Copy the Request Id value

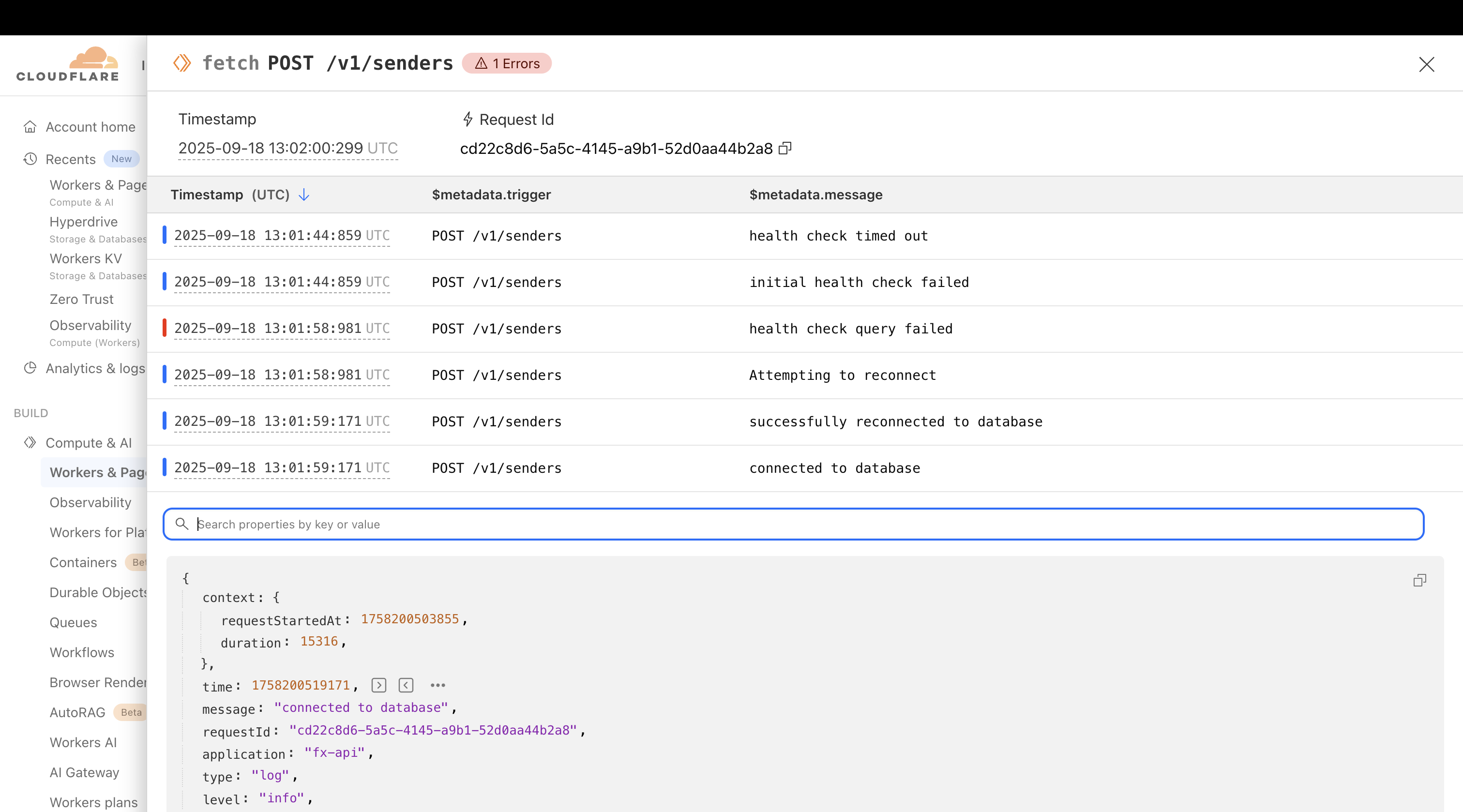(785, 148)
